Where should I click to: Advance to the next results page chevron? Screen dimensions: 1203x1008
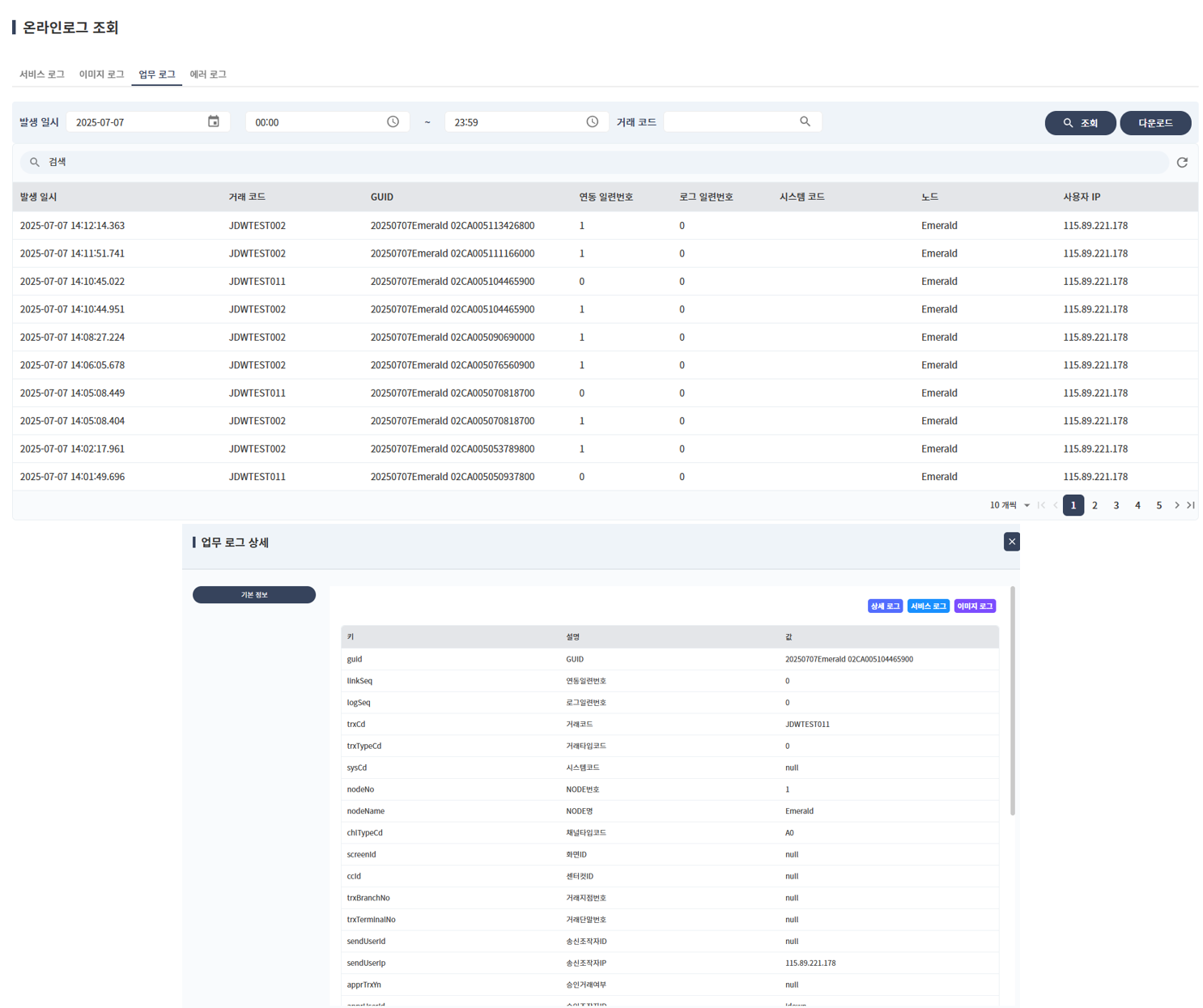click(1176, 504)
